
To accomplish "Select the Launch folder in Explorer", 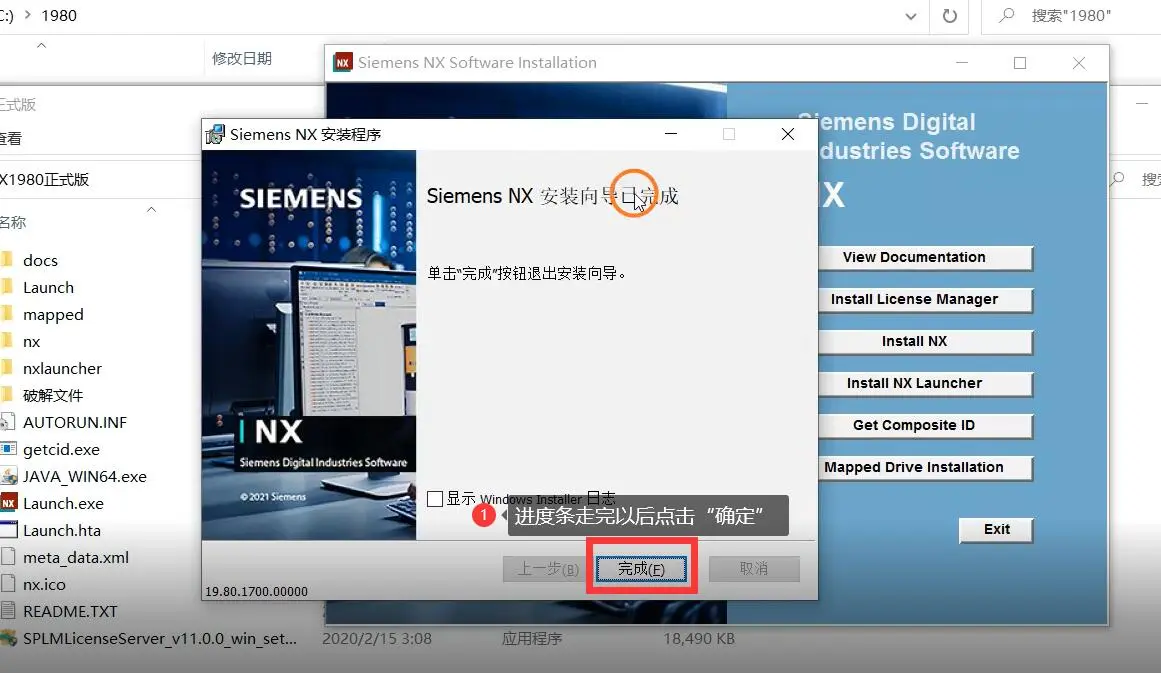I will pyautogui.click(x=48, y=287).
